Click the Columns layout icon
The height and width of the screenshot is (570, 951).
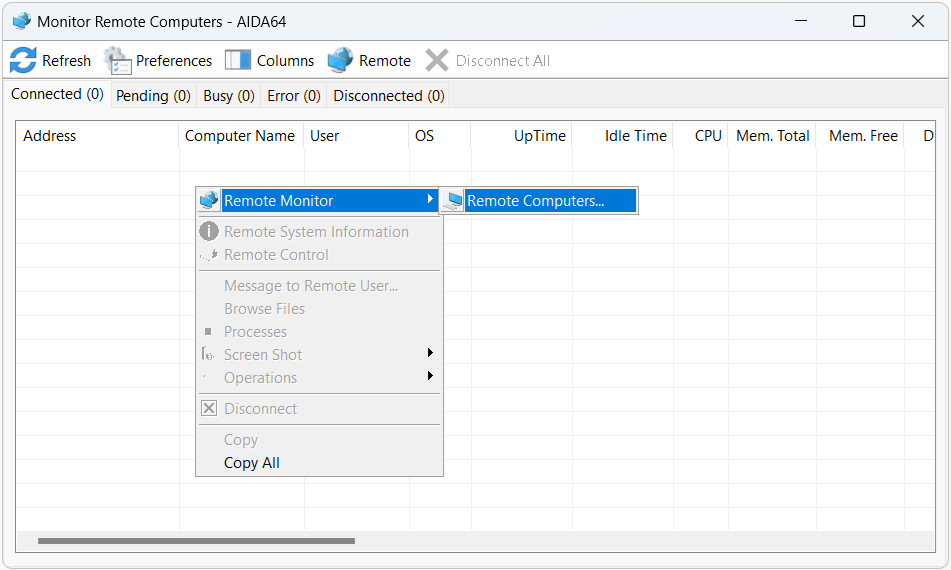point(238,60)
